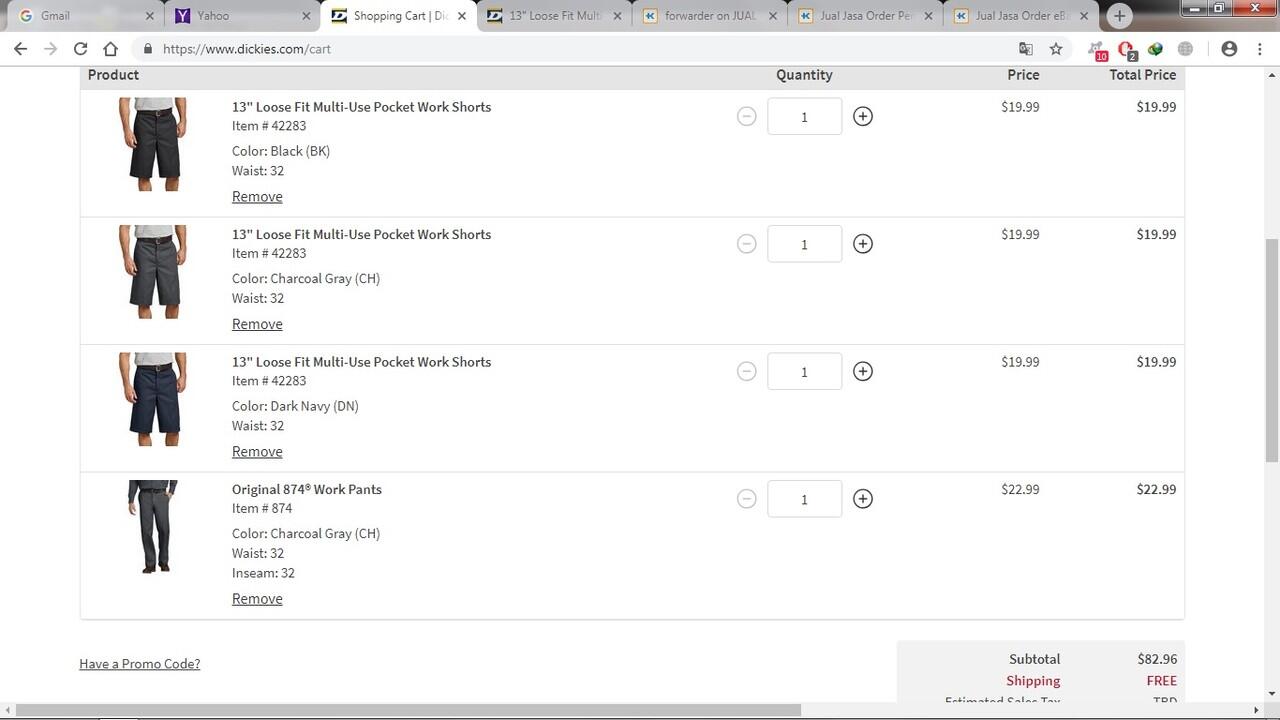
Task: Open the browser home page icon
Action: pos(110,48)
